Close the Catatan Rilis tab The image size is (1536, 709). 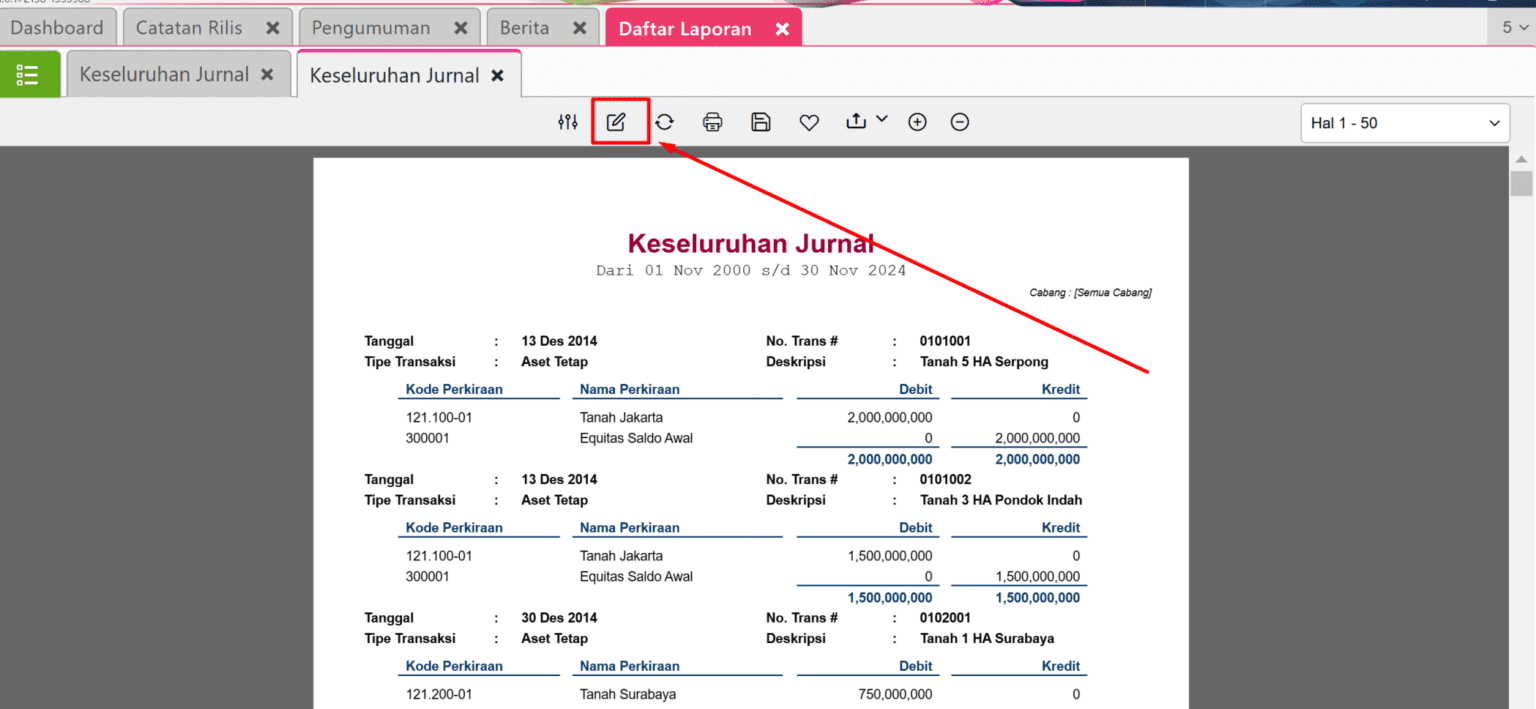pos(273,27)
